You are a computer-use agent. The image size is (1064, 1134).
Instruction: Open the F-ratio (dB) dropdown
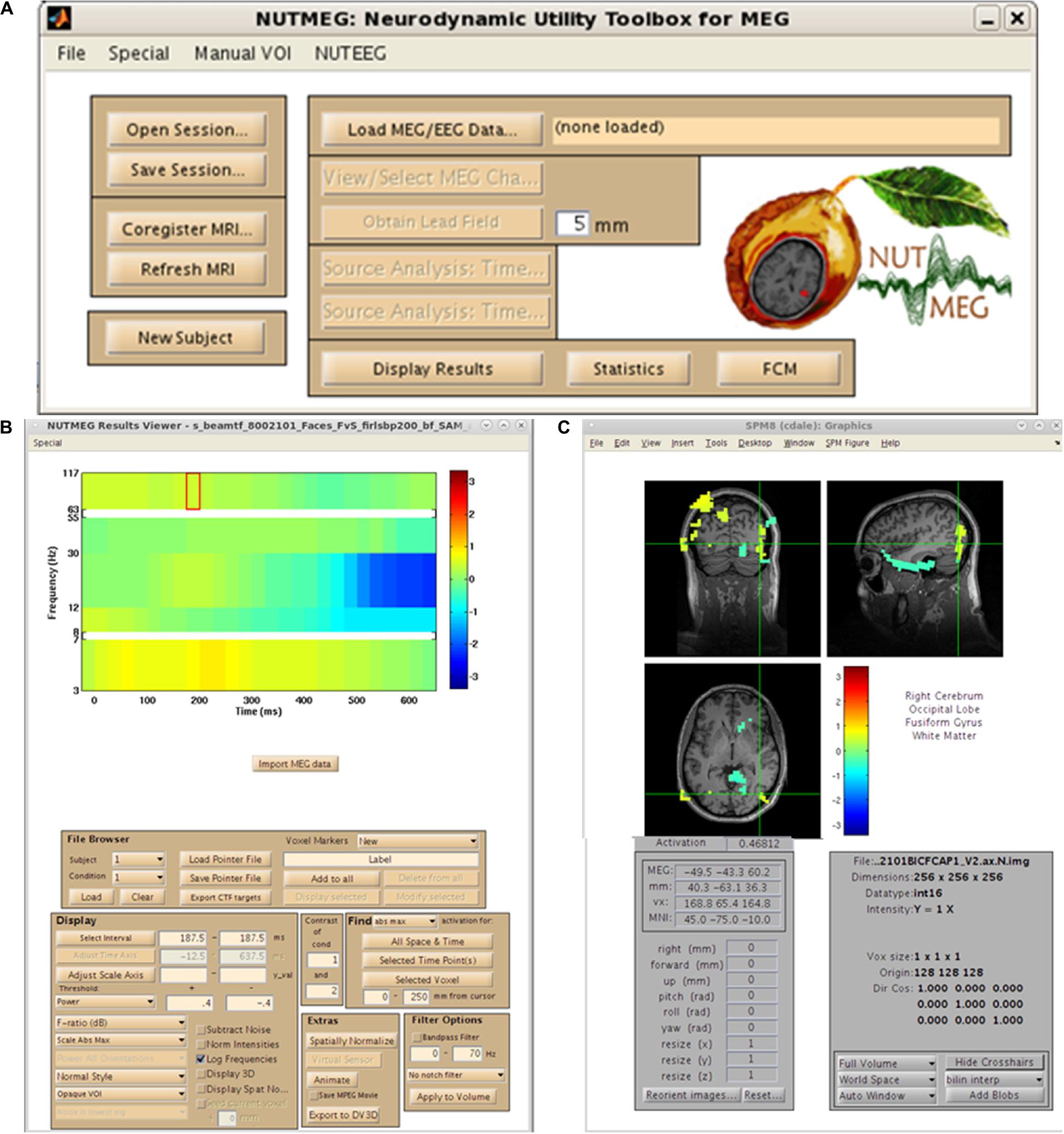(x=120, y=1023)
